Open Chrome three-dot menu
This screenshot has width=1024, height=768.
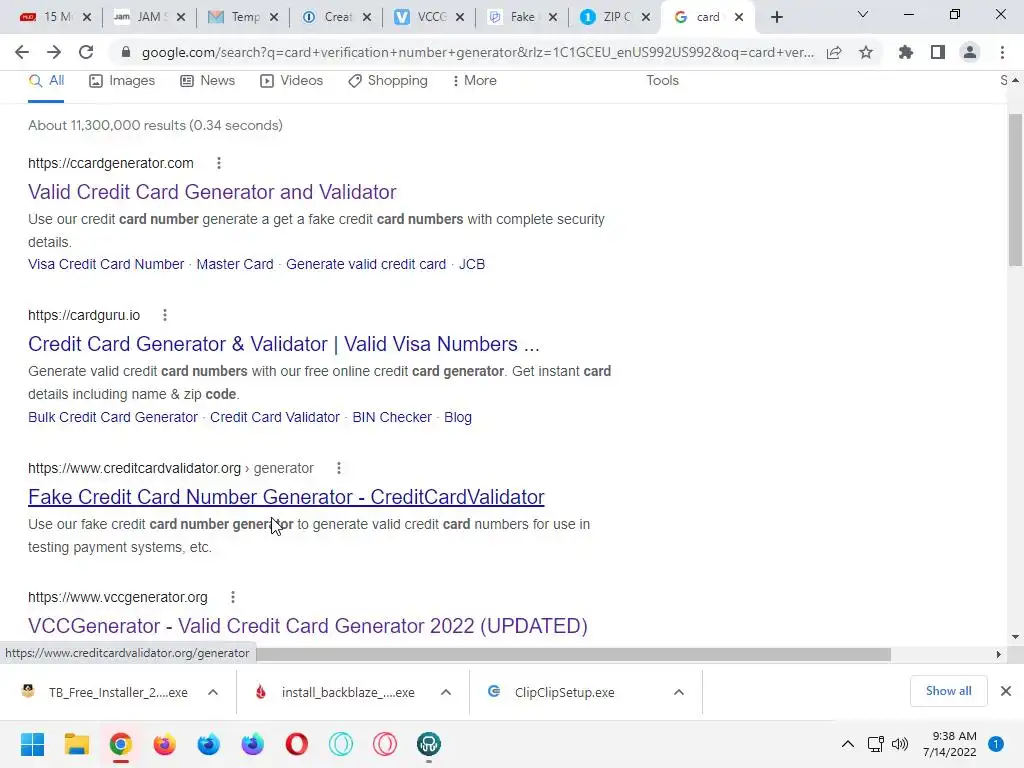[x=1002, y=52]
